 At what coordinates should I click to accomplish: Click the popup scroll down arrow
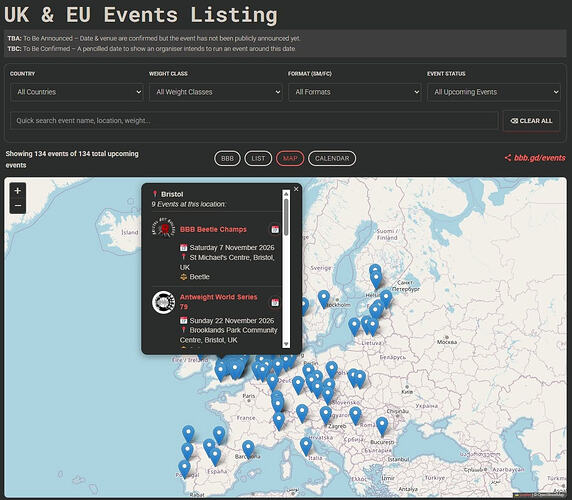pos(286,344)
